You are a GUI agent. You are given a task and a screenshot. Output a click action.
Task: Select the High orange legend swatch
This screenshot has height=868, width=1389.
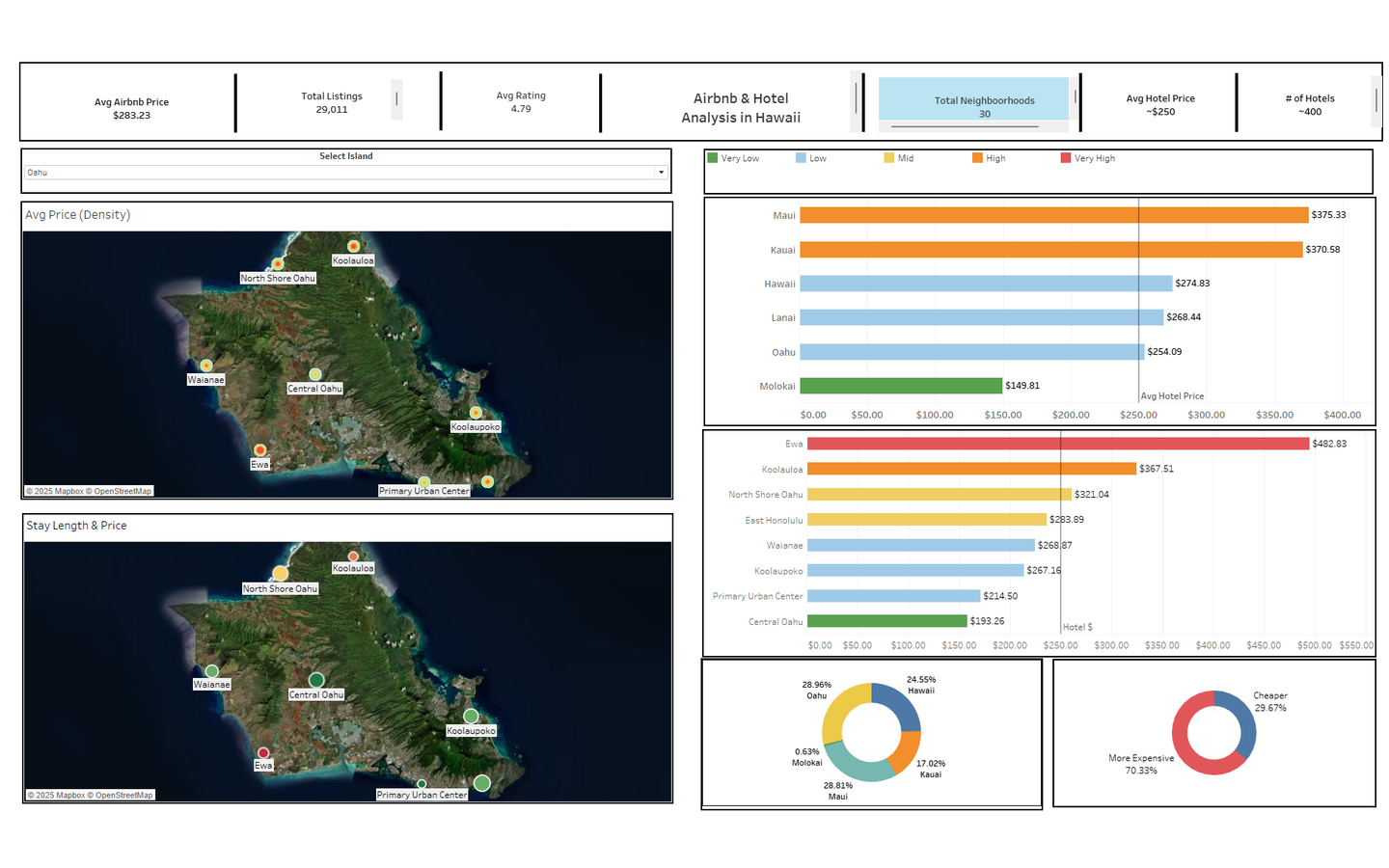coord(977,158)
